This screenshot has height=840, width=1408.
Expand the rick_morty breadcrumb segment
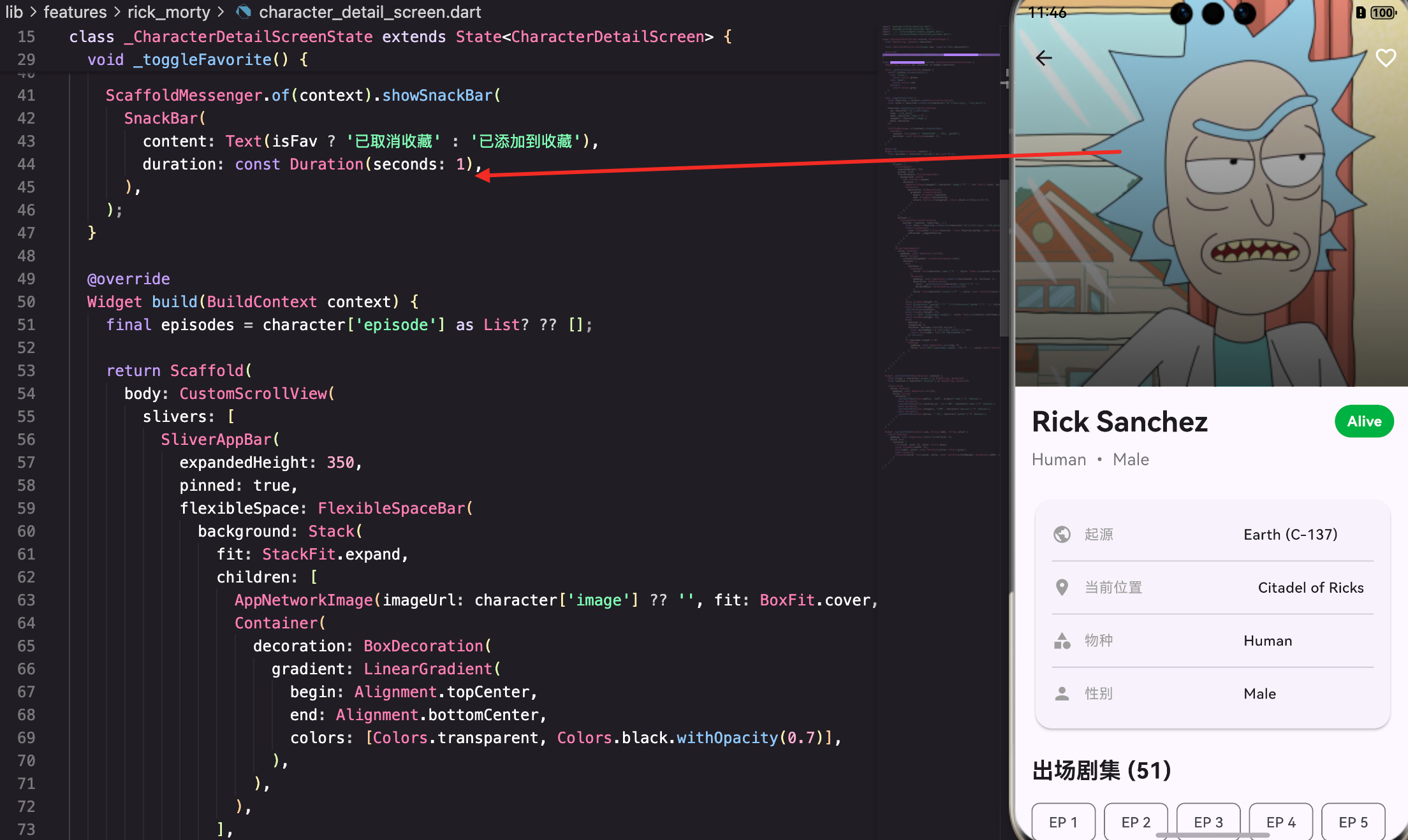[168, 11]
